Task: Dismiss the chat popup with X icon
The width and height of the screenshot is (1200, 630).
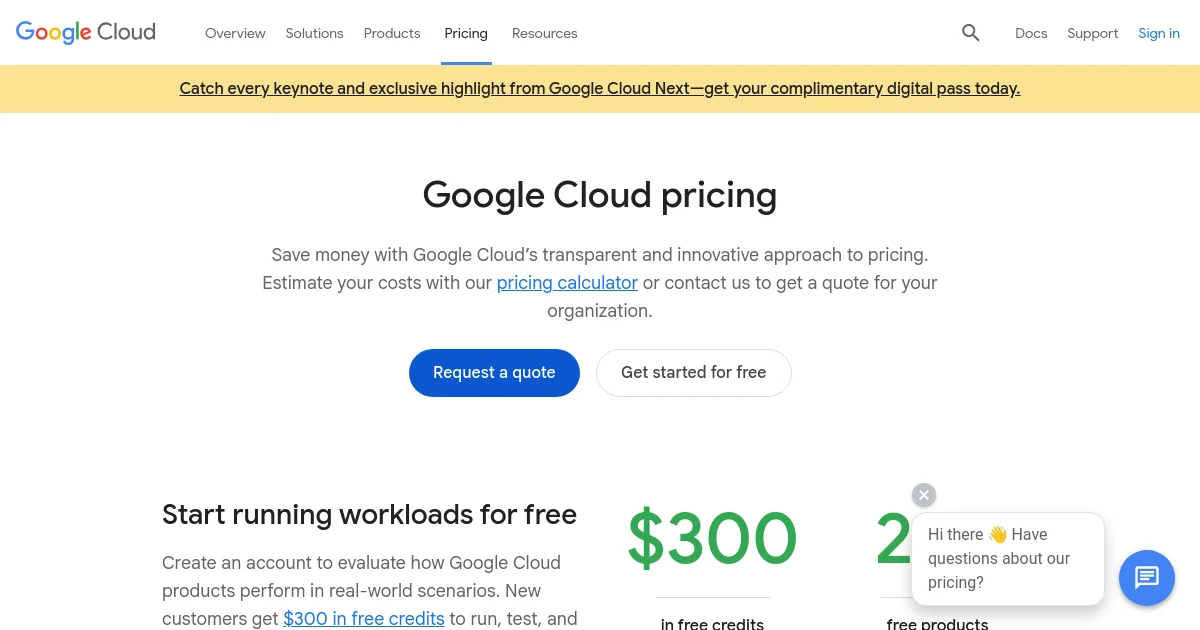Action: (924, 495)
